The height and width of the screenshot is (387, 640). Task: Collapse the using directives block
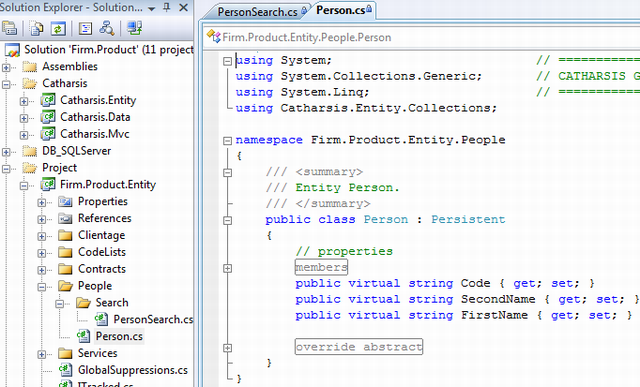227,61
